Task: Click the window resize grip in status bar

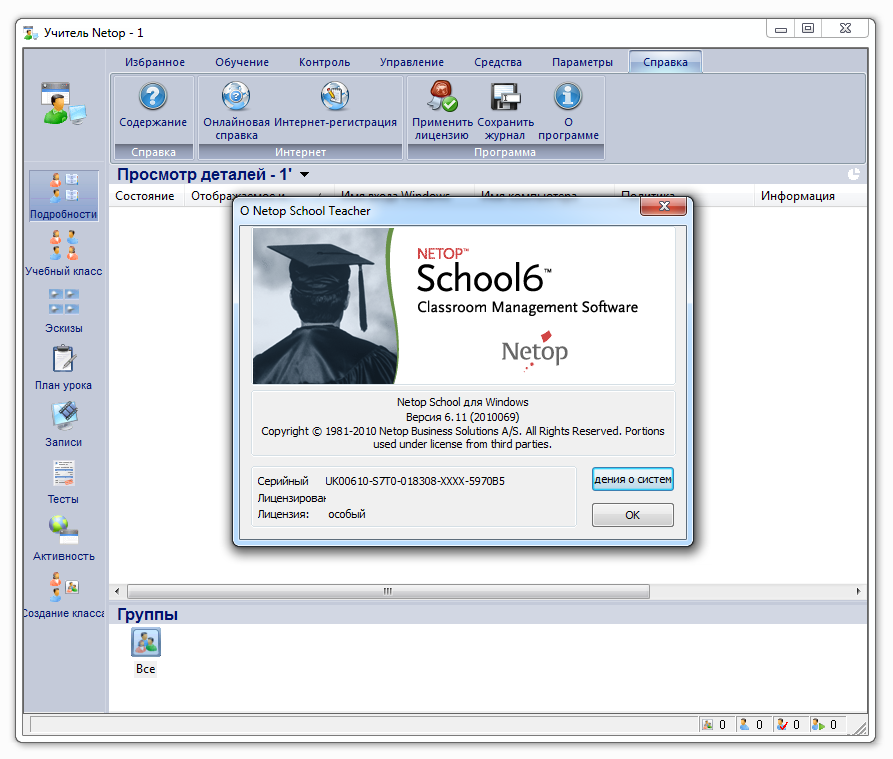Action: pyautogui.click(x=860, y=727)
